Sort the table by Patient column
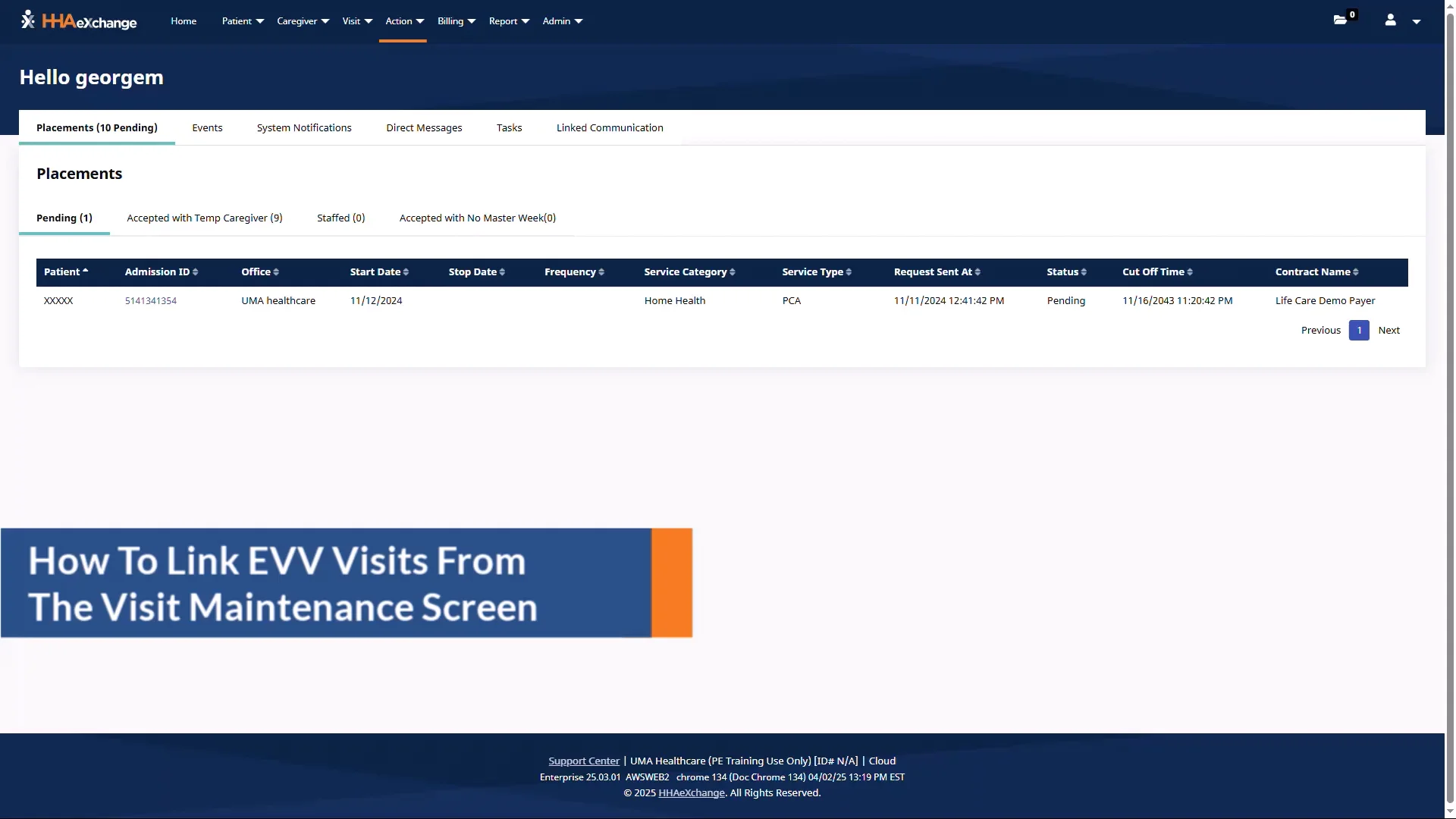The image size is (1456, 819). pos(66,271)
